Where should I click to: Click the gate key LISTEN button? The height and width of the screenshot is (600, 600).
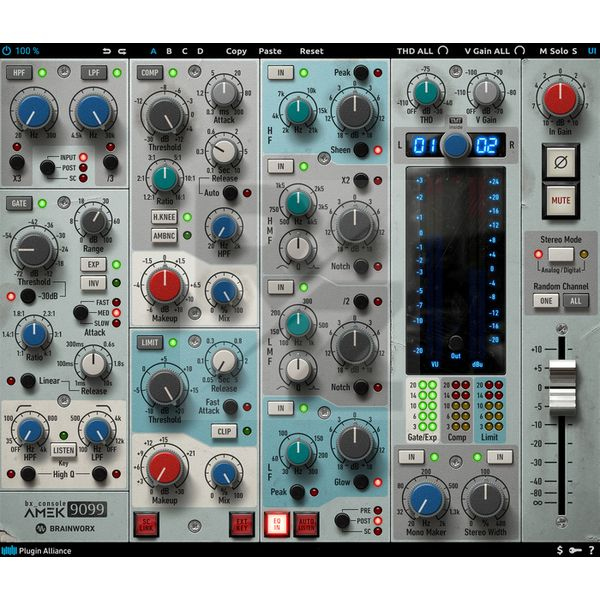coord(64,450)
